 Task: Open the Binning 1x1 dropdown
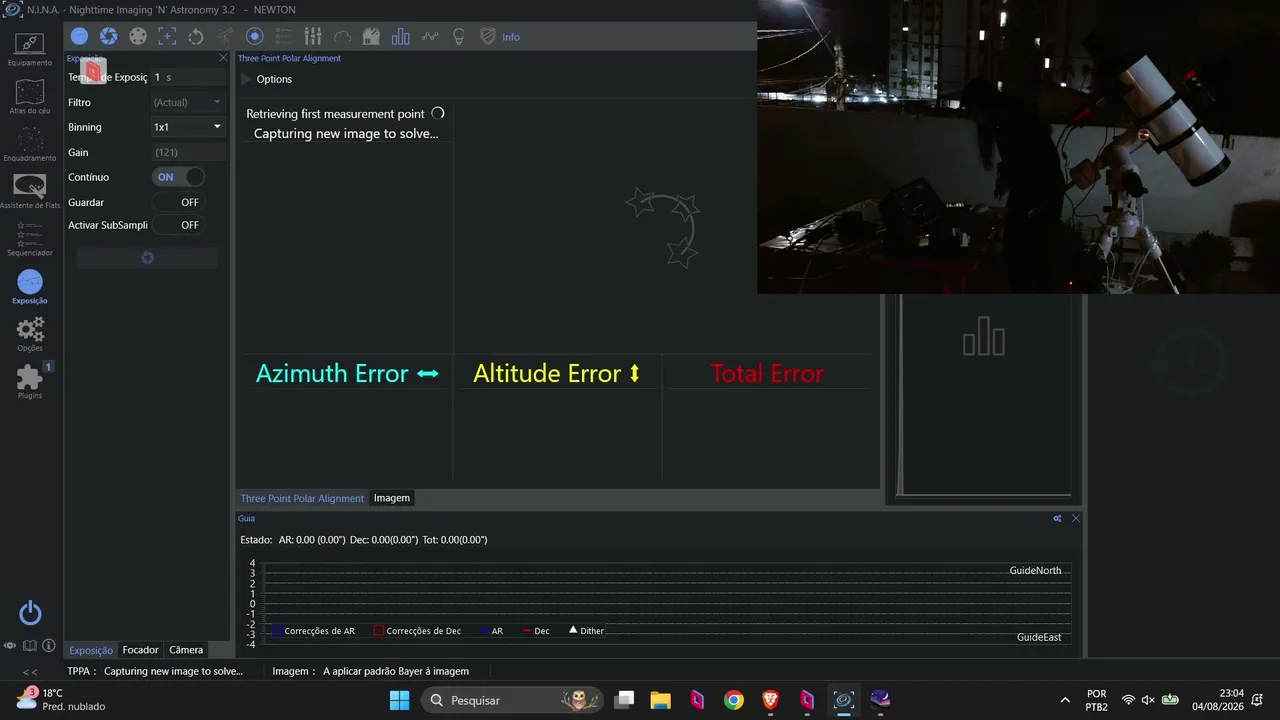tap(188, 127)
